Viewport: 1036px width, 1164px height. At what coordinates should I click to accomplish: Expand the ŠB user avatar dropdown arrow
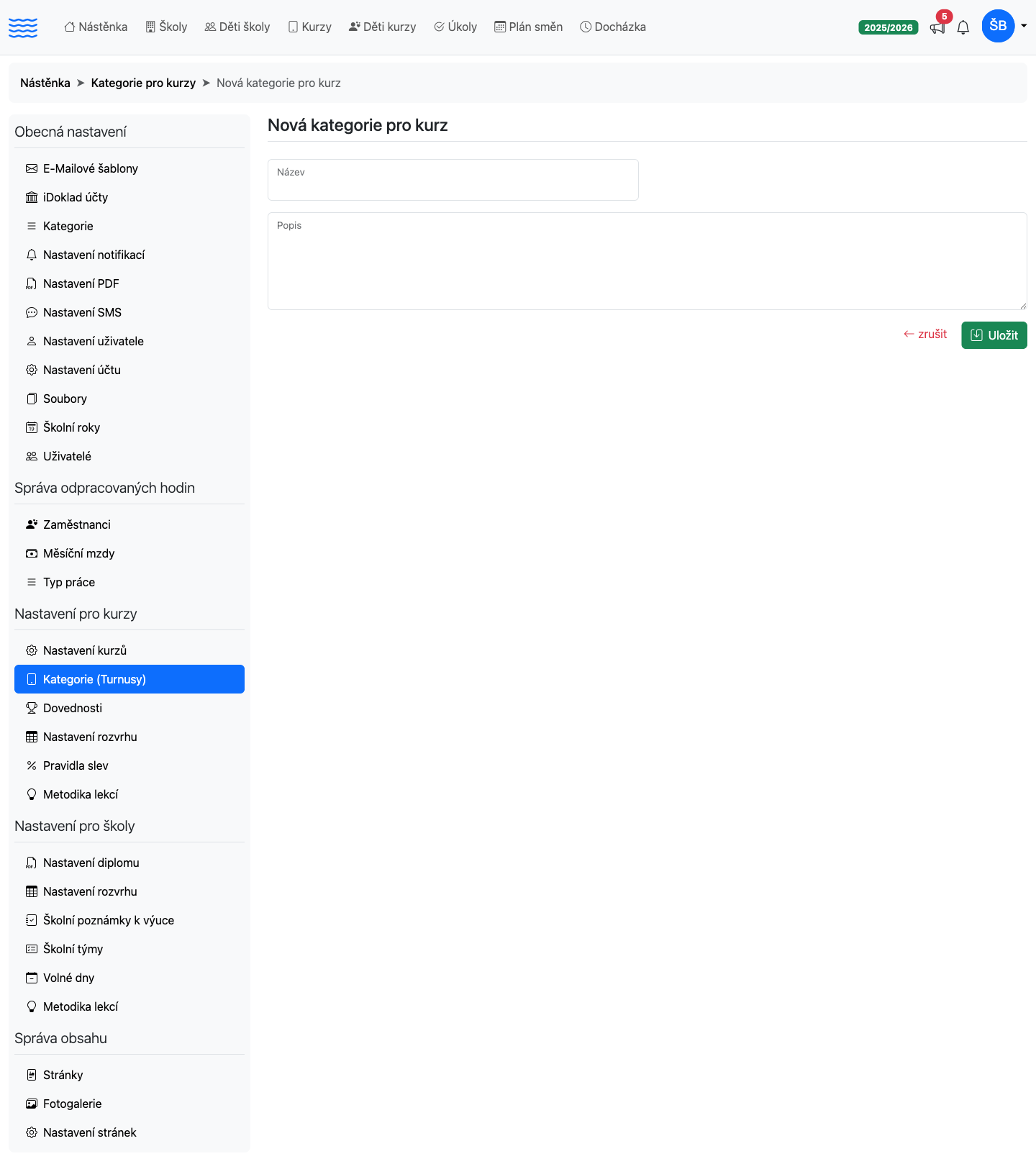(1024, 26)
